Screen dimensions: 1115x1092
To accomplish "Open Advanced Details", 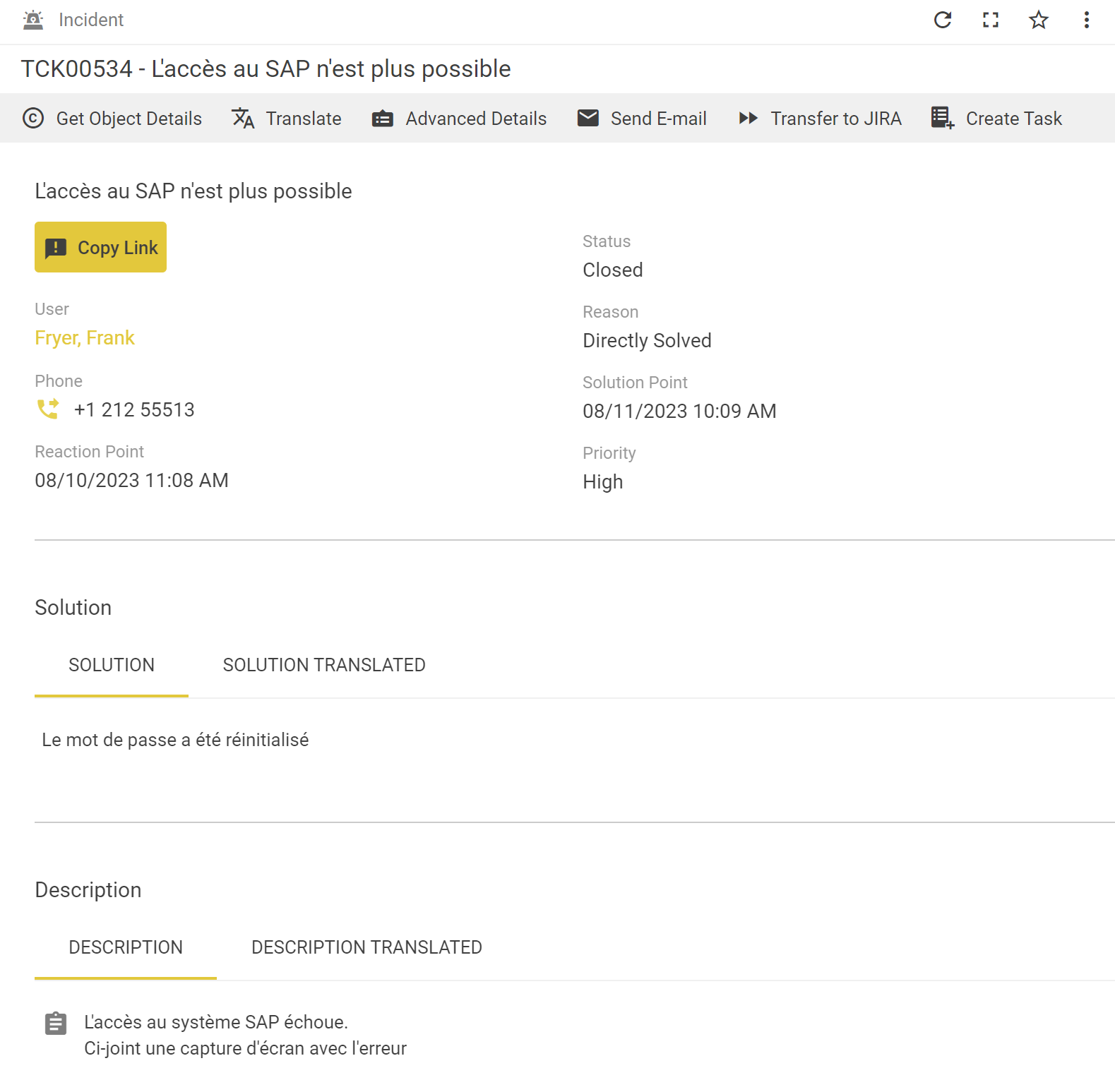I will coord(459,119).
